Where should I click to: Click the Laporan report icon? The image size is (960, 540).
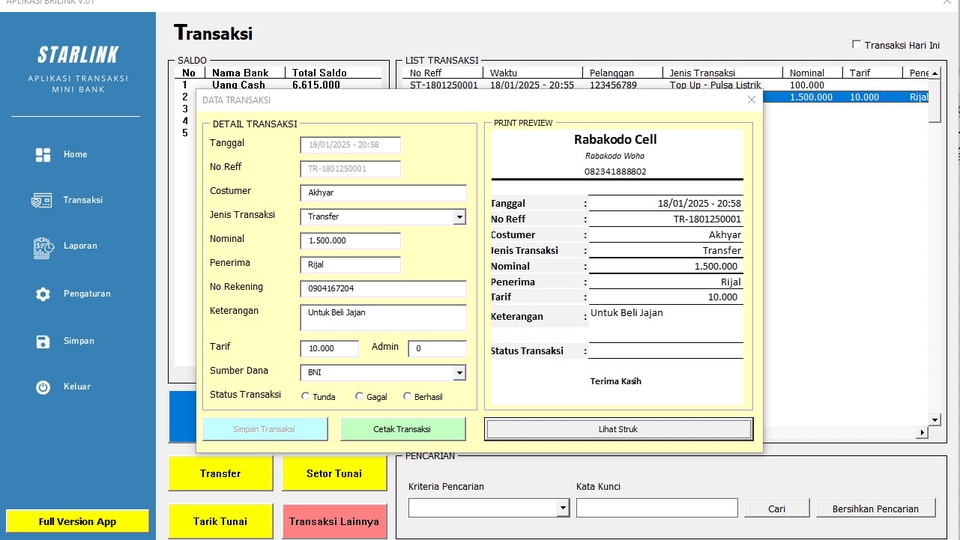(43, 246)
